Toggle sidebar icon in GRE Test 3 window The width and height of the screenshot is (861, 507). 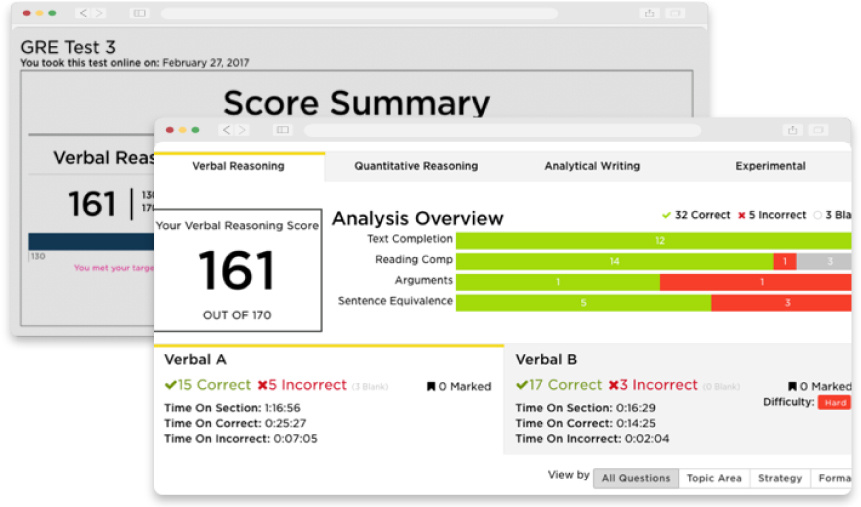139,13
